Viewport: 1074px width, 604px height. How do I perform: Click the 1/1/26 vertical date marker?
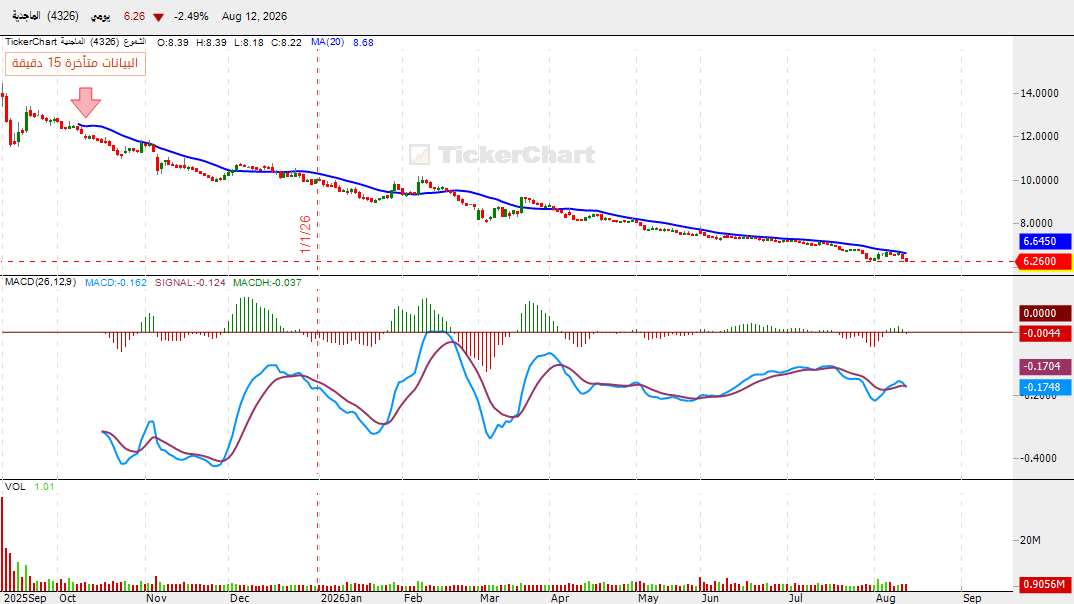[x=305, y=234]
